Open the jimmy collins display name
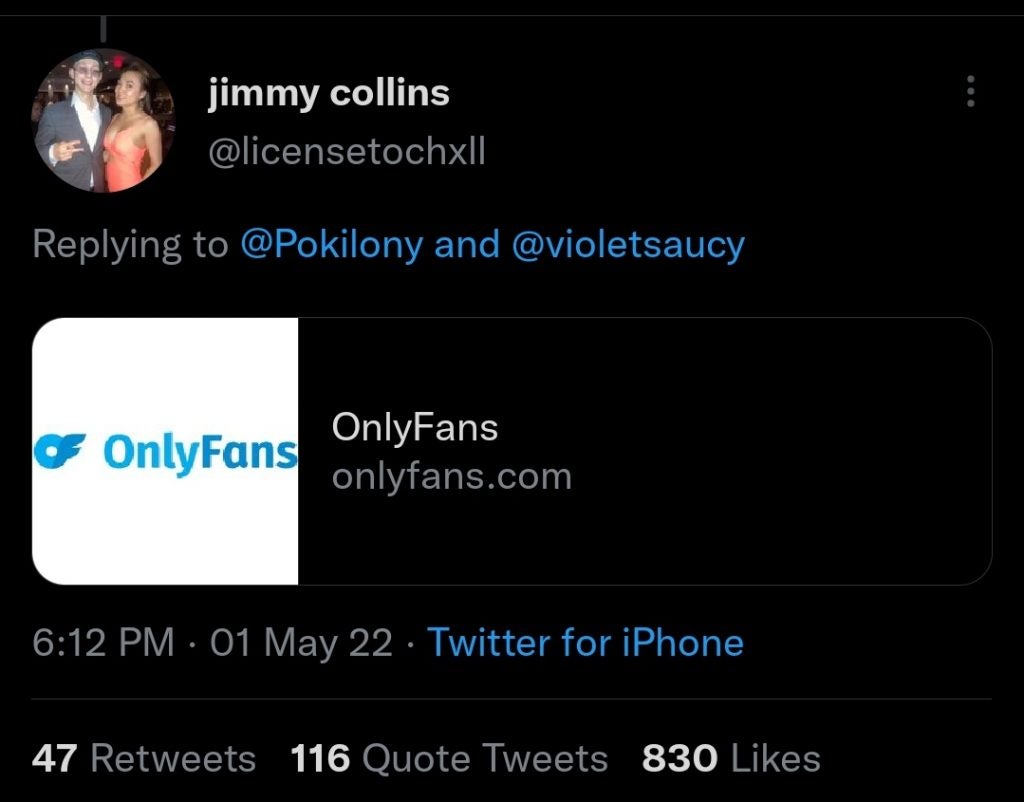 [x=328, y=93]
